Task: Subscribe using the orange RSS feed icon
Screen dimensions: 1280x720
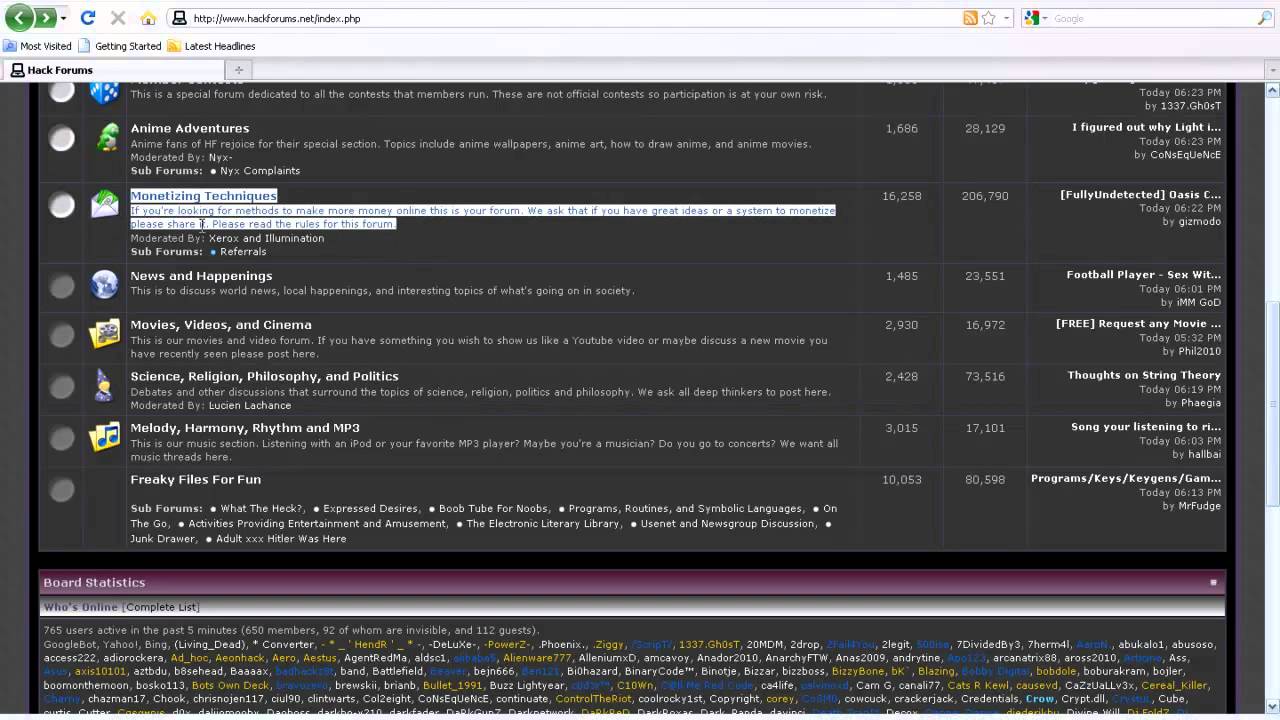Action: (970, 18)
